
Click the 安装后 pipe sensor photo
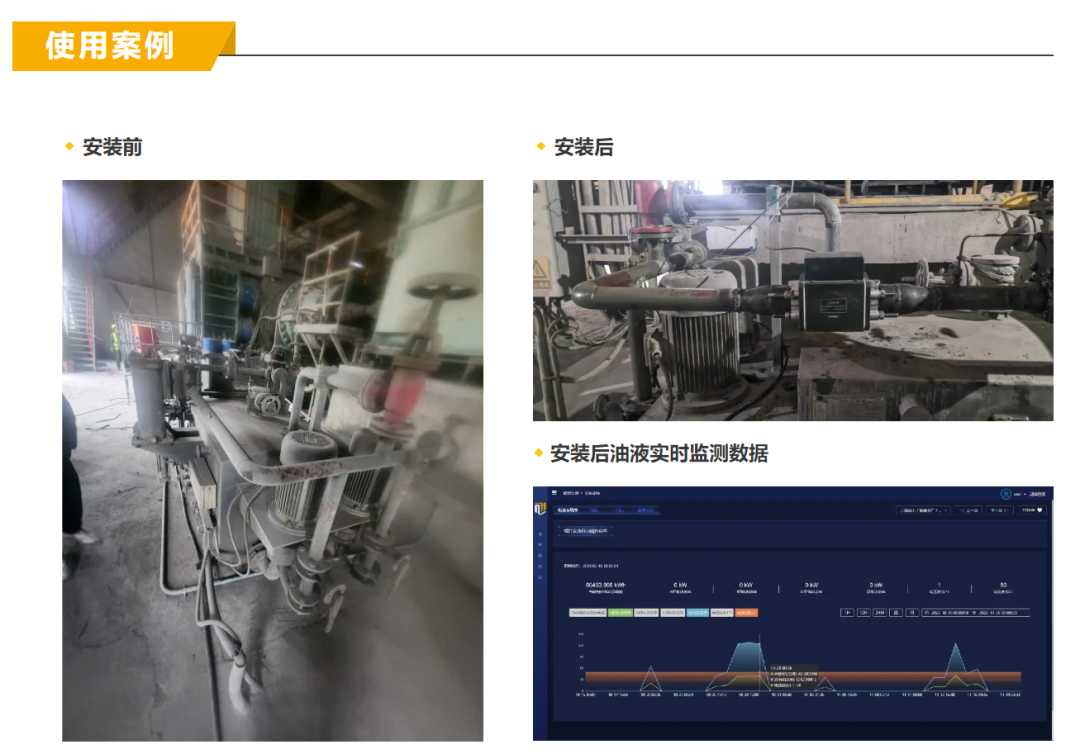(x=793, y=300)
